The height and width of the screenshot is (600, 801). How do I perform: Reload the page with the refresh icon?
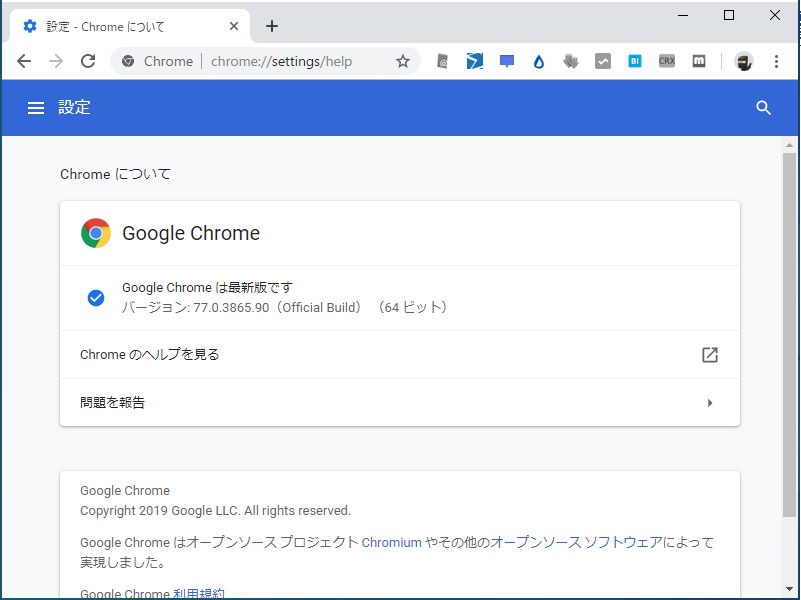pos(88,61)
